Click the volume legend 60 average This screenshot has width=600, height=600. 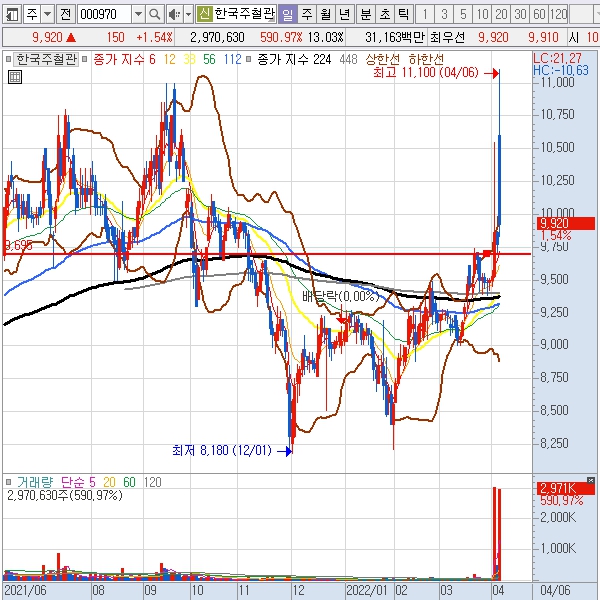(129, 482)
